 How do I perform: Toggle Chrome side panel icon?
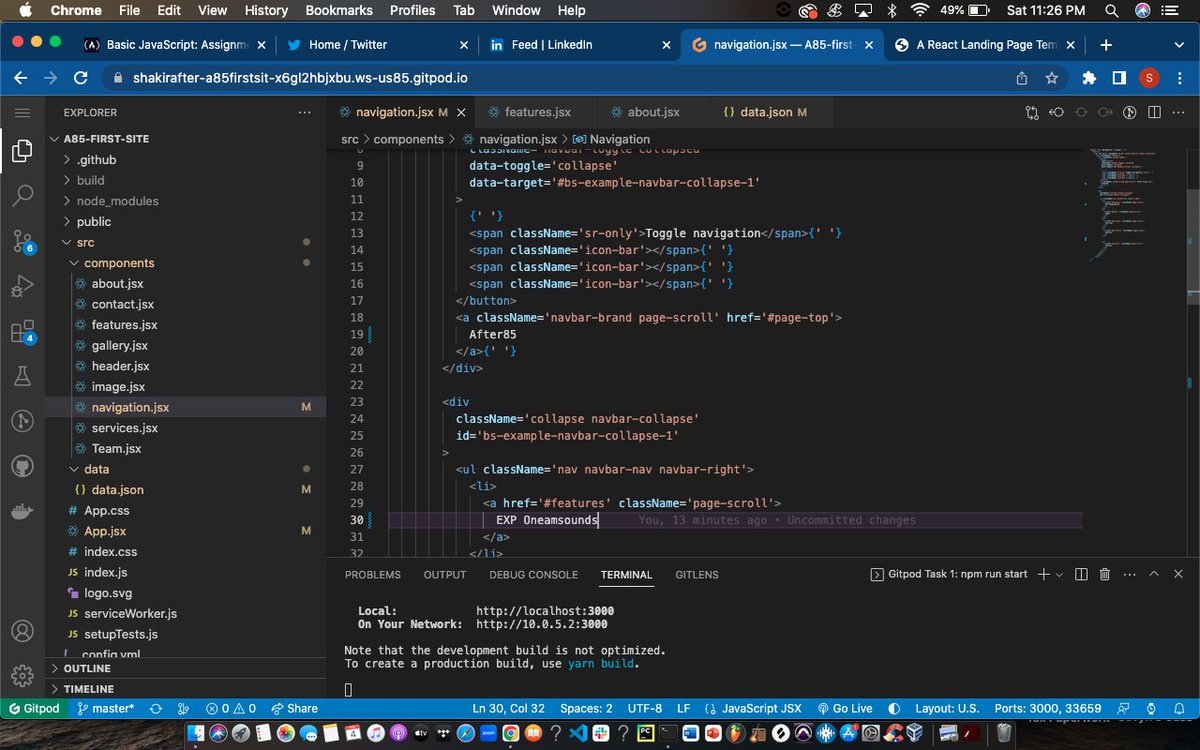coord(1119,78)
